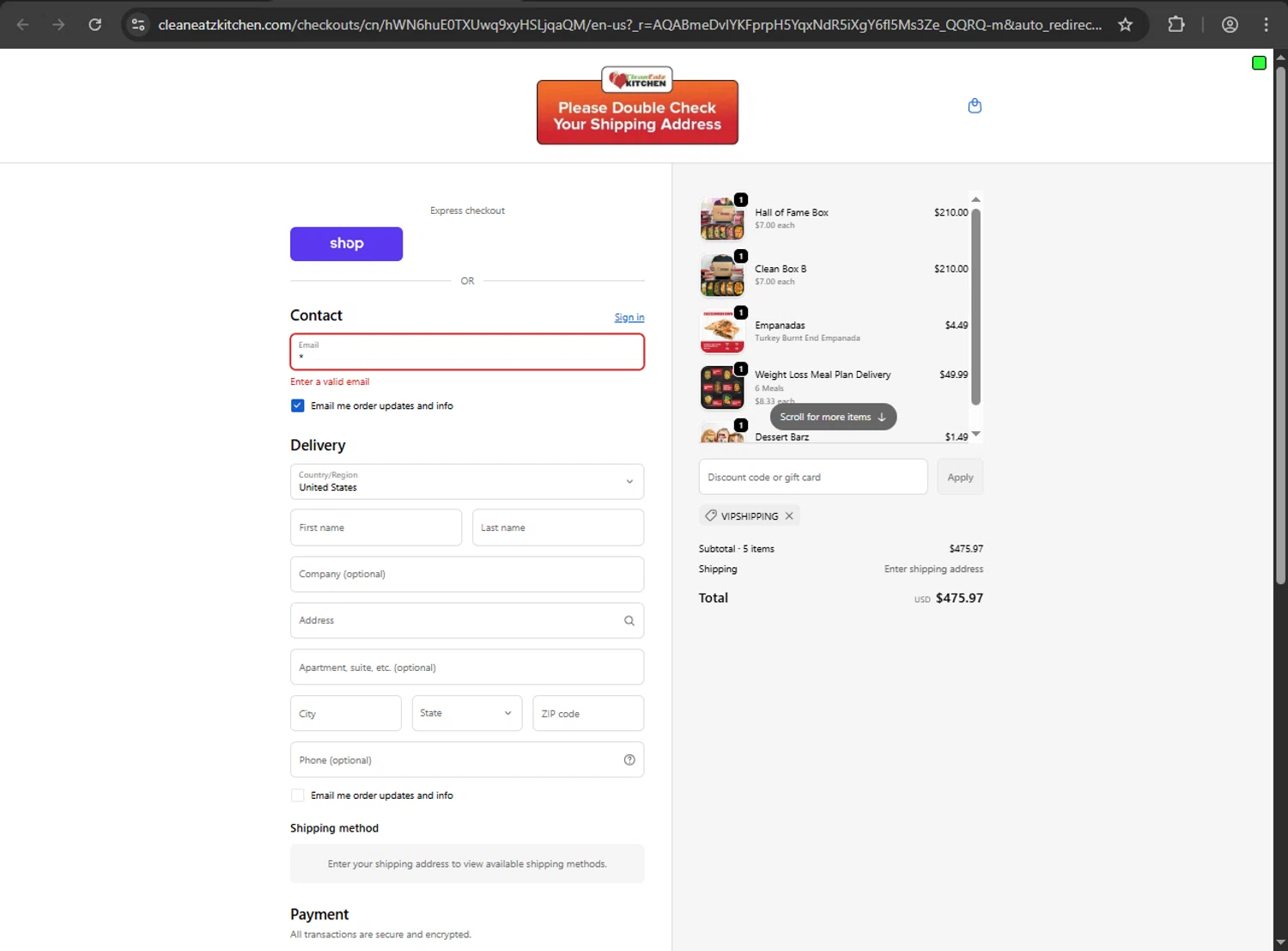Click the Apply discount button
Image resolution: width=1288 pixels, height=951 pixels.
click(960, 477)
